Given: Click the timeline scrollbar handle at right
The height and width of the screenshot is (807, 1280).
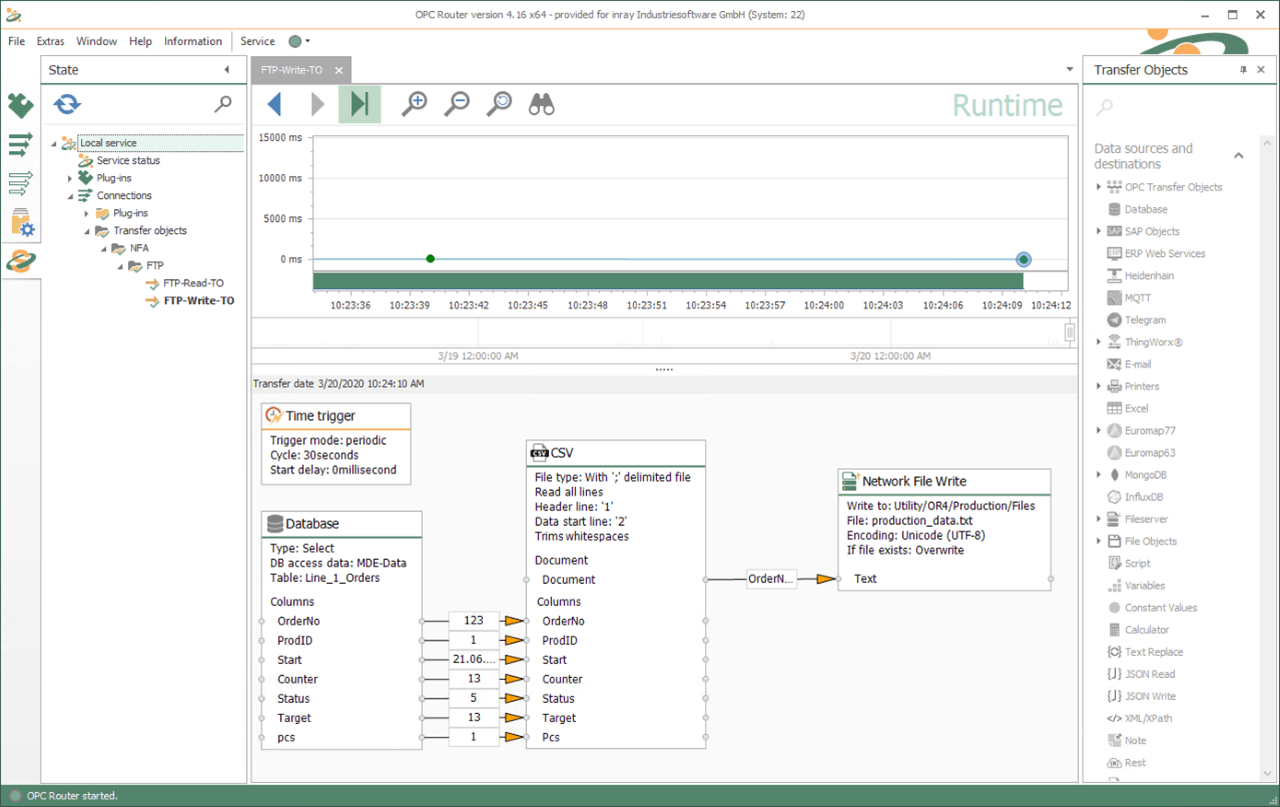Looking at the screenshot, I should (x=1069, y=332).
